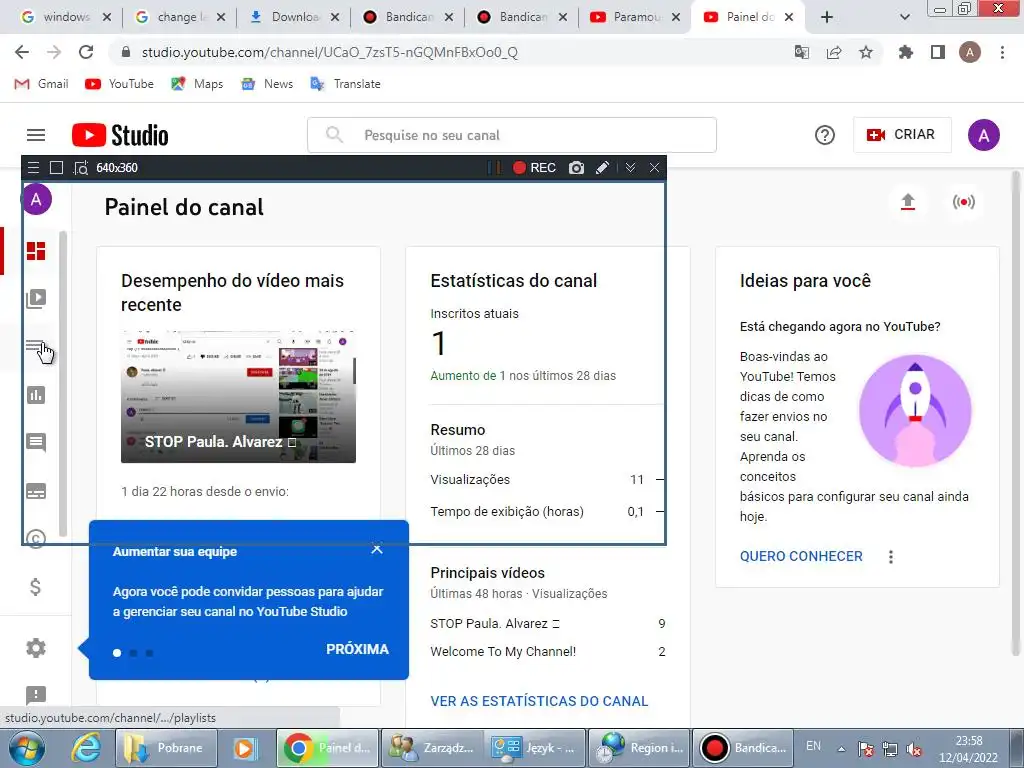Click the muted volume tray icon

(x=914, y=749)
